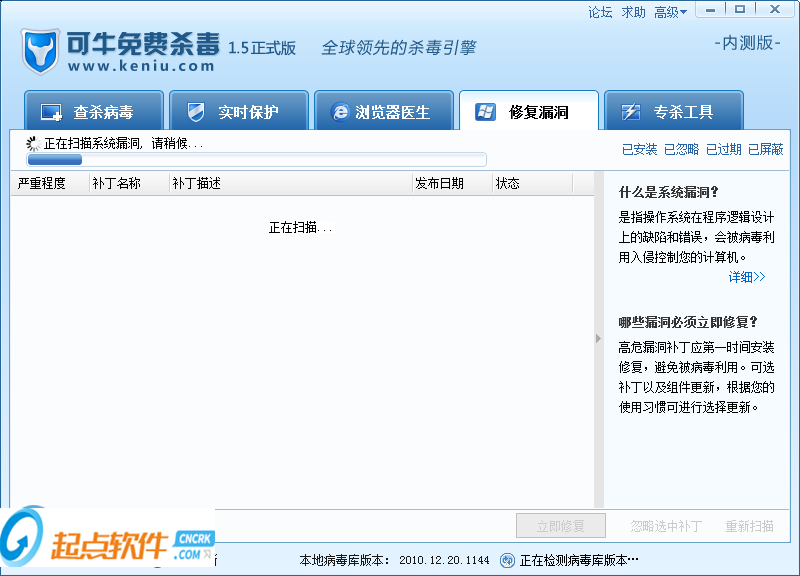This screenshot has width=800, height=576.
Task: View 已屏蔽 patches
Action: [765, 149]
